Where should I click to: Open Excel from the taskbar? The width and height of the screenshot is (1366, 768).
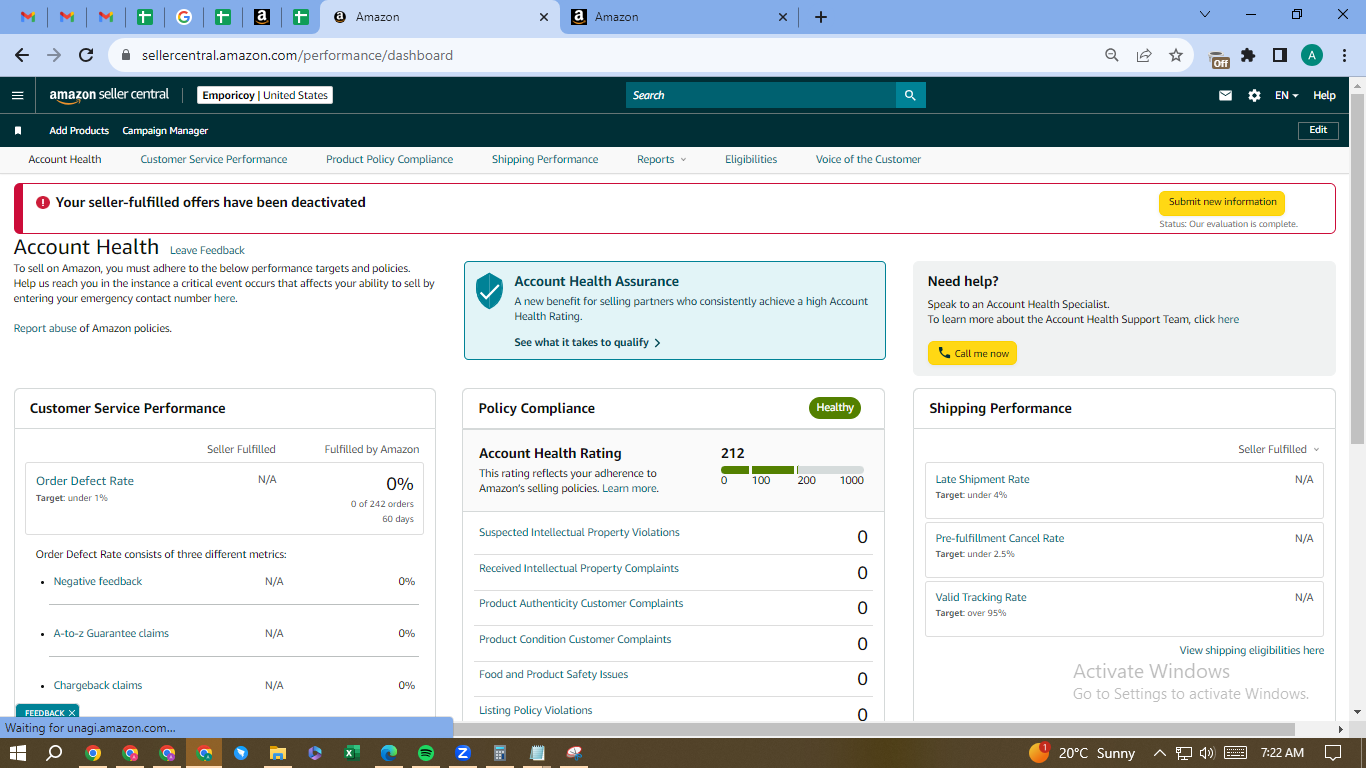(x=352, y=753)
